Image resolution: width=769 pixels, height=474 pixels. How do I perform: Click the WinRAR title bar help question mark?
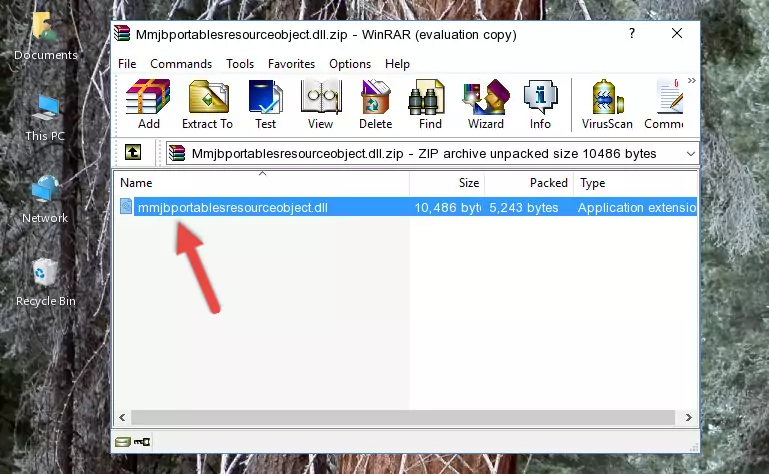coord(632,33)
